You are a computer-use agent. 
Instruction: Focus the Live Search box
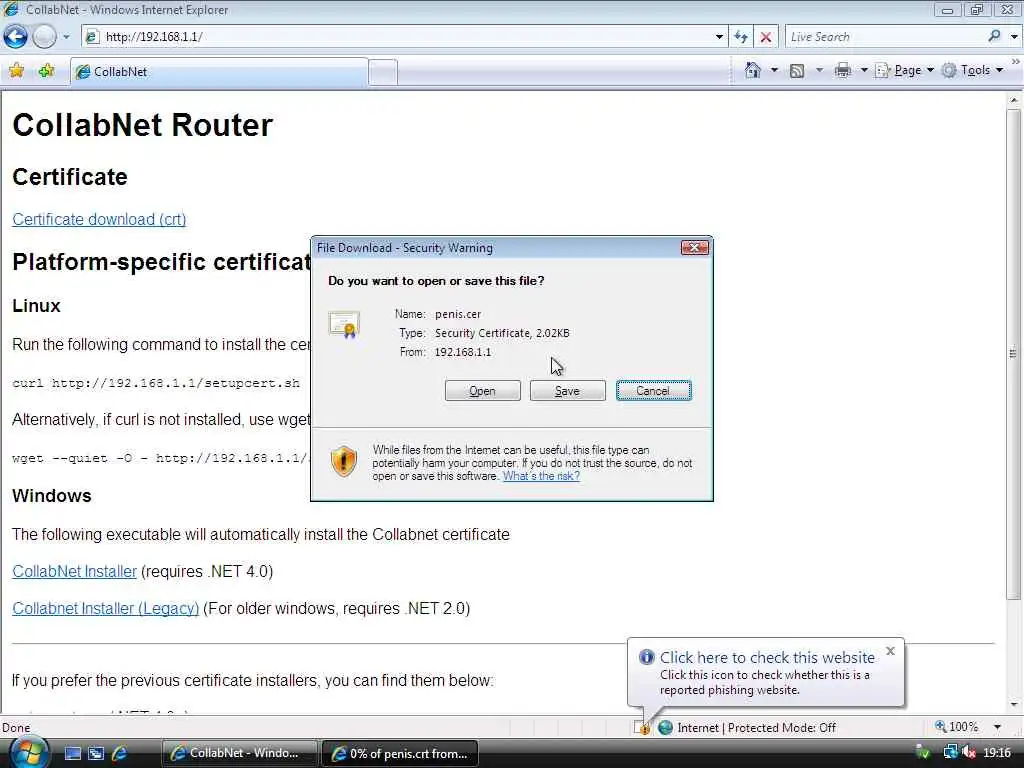click(x=885, y=37)
